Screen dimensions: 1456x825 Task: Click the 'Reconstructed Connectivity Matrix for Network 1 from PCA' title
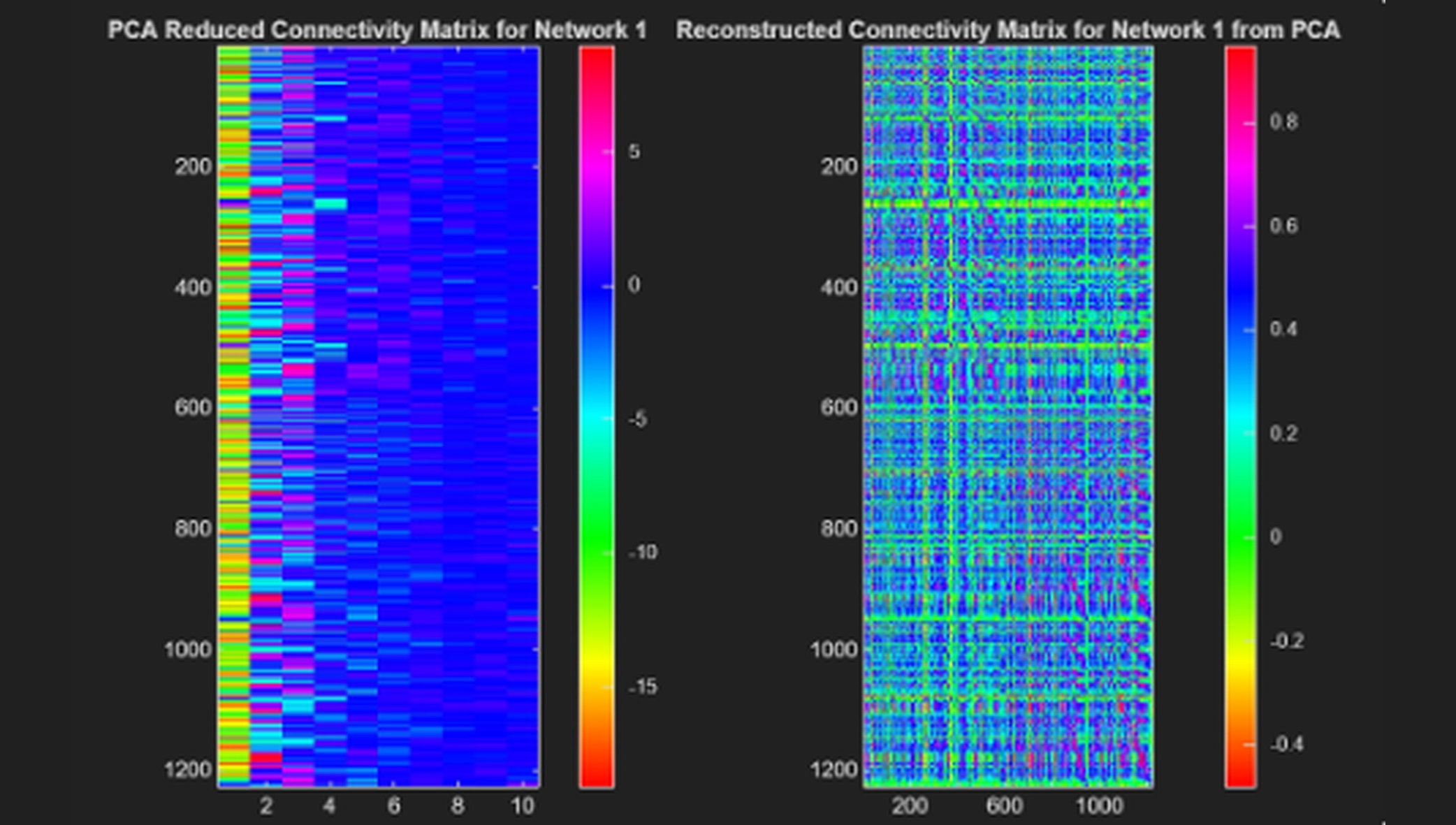point(1007,30)
